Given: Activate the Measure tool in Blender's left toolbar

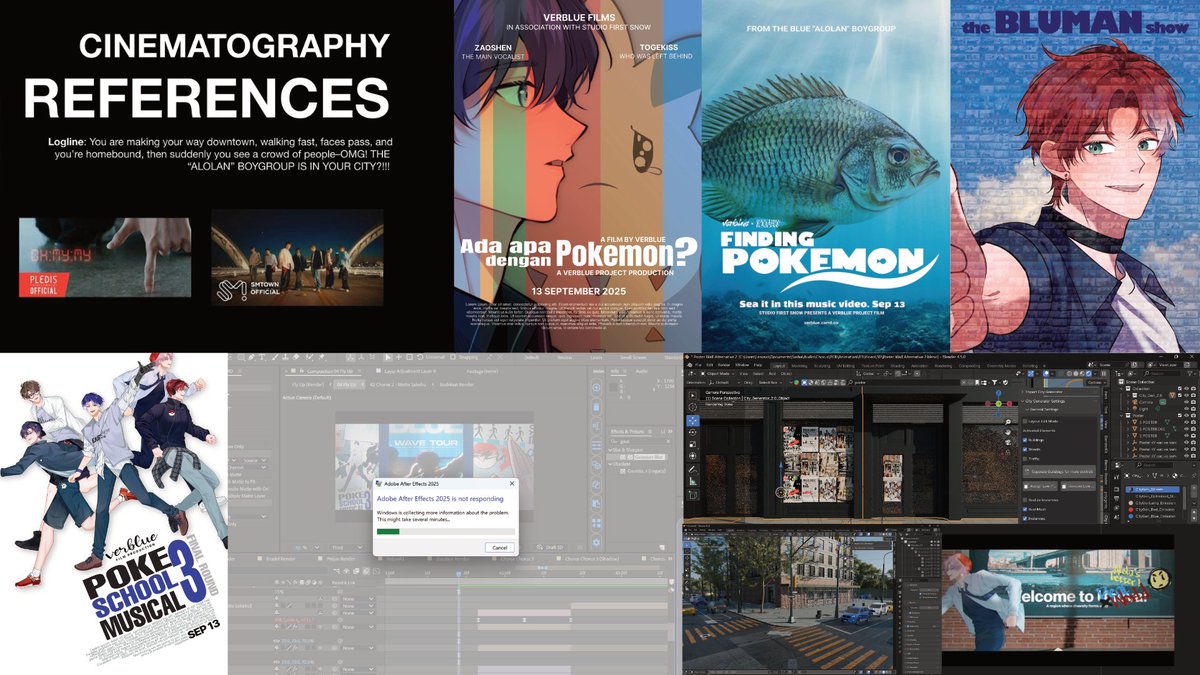Looking at the screenshot, I should [x=692, y=482].
